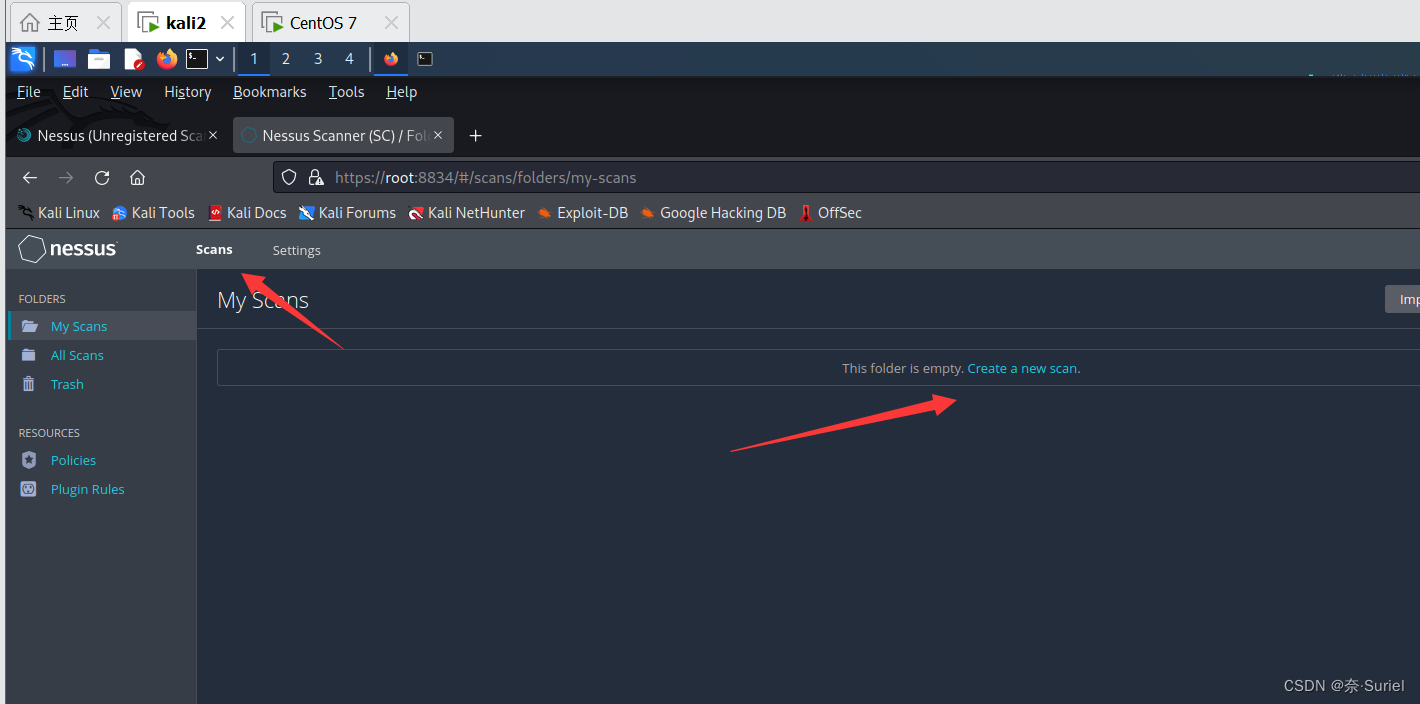Click the show desktop panel icon

pos(65,59)
